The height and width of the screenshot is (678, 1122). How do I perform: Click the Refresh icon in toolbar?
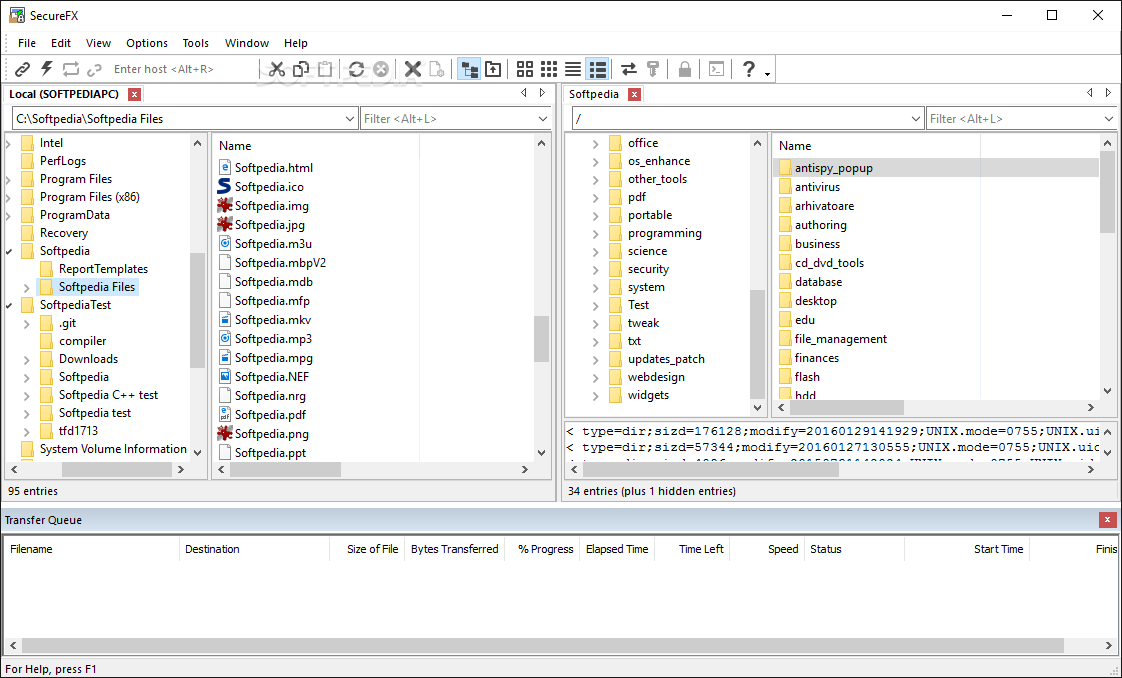(356, 69)
